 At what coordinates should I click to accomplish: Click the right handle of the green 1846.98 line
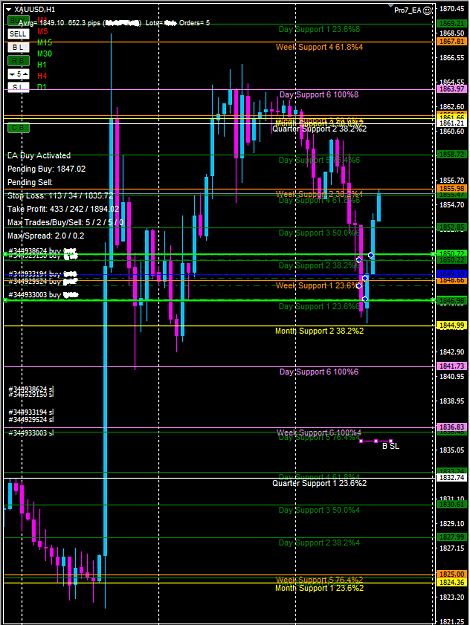433,300
